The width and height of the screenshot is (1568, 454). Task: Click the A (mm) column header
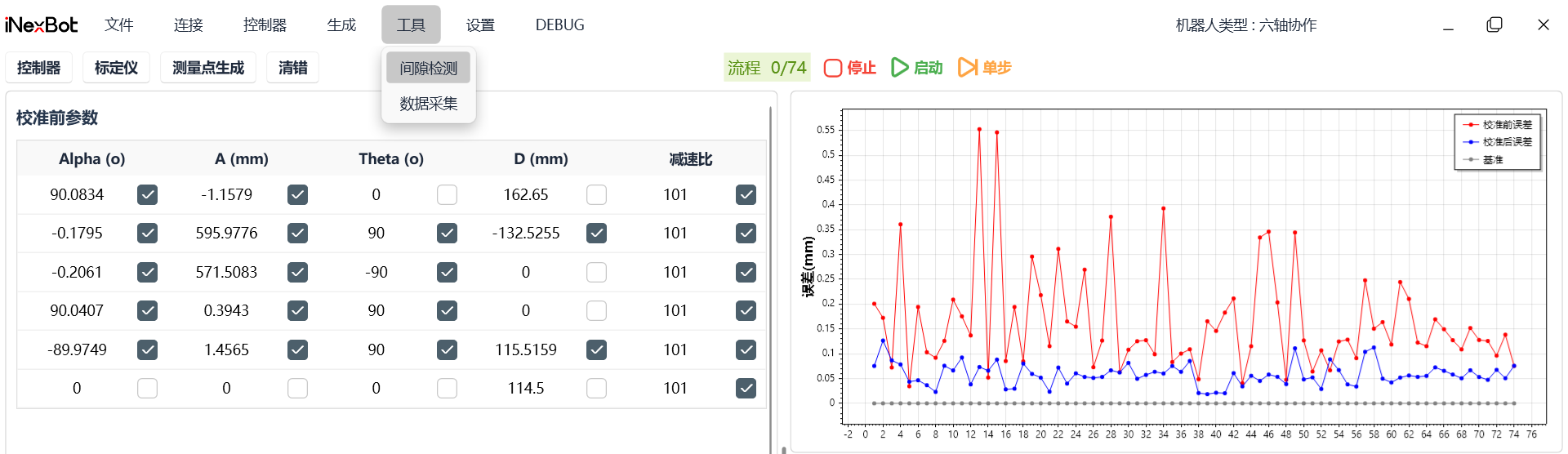coord(242,158)
